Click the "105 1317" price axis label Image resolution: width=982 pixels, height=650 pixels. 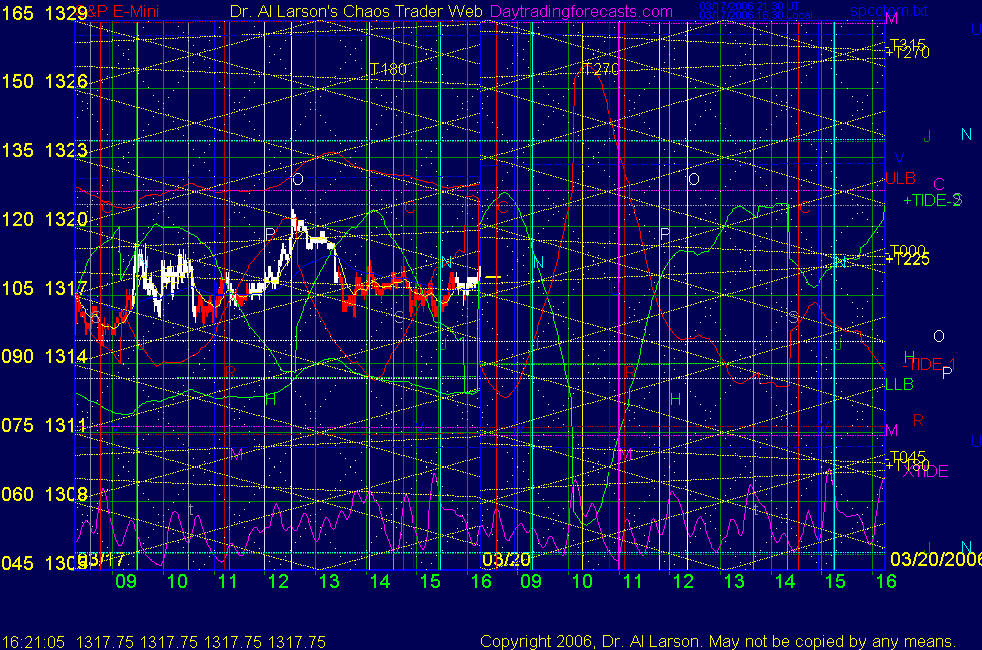pos(44,288)
